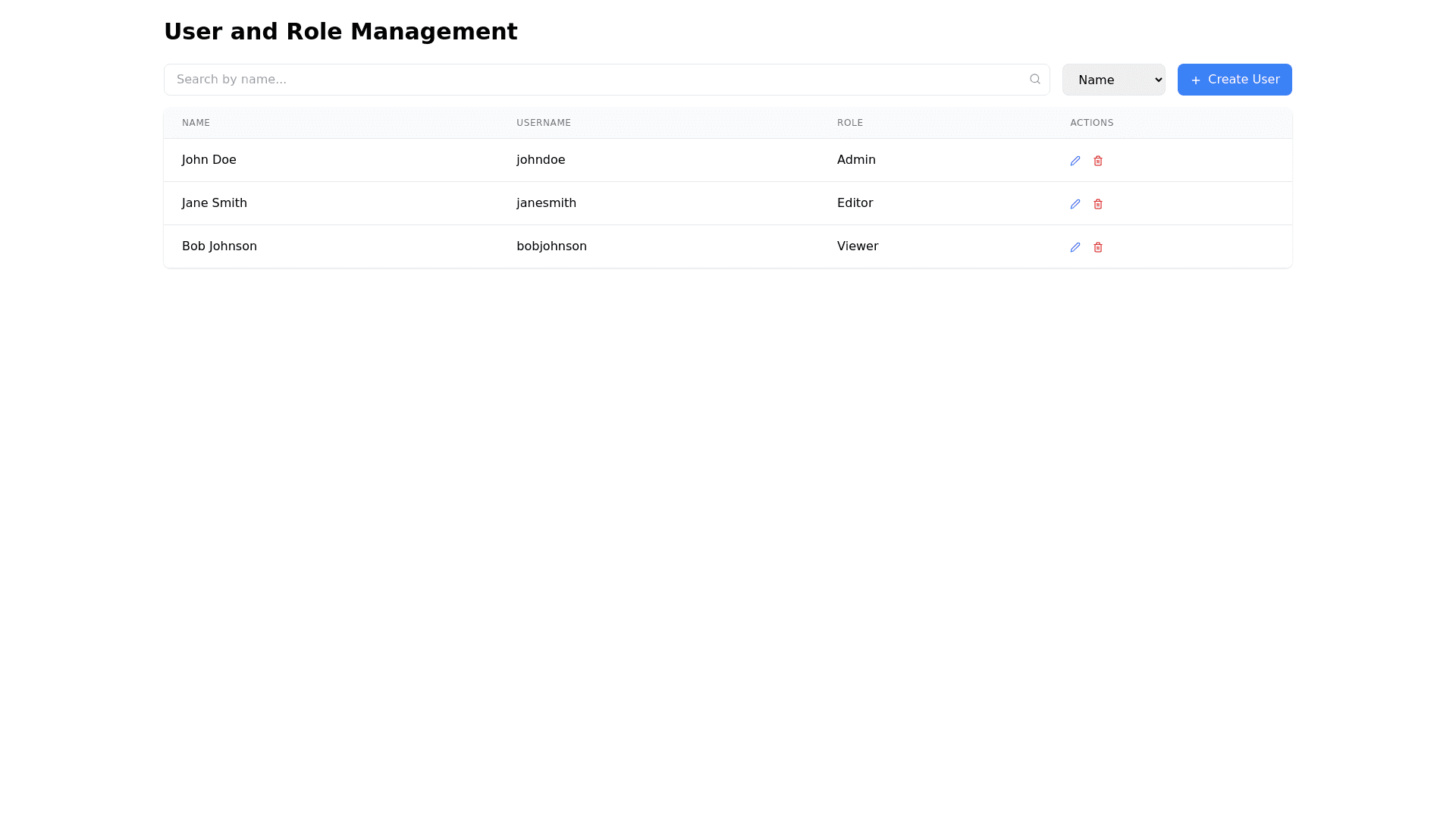The image size is (1456, 819).
Task: Click the USERNAME column header
Action: tap(543, 123)
